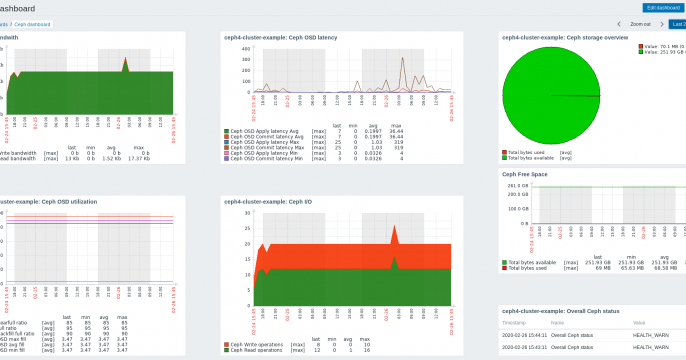The width and height of the screenshot is (686, 360).
Task: Click the Ceph I/O widget title
Action: (x=268, y=202)
